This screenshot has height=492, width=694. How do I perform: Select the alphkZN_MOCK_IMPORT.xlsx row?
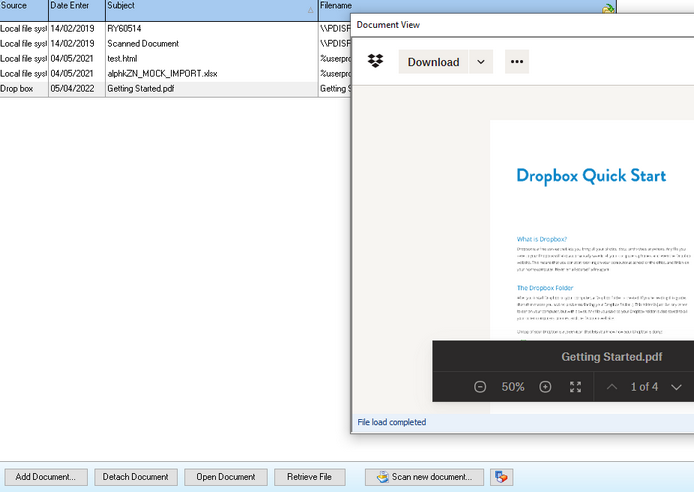[175, 74]
